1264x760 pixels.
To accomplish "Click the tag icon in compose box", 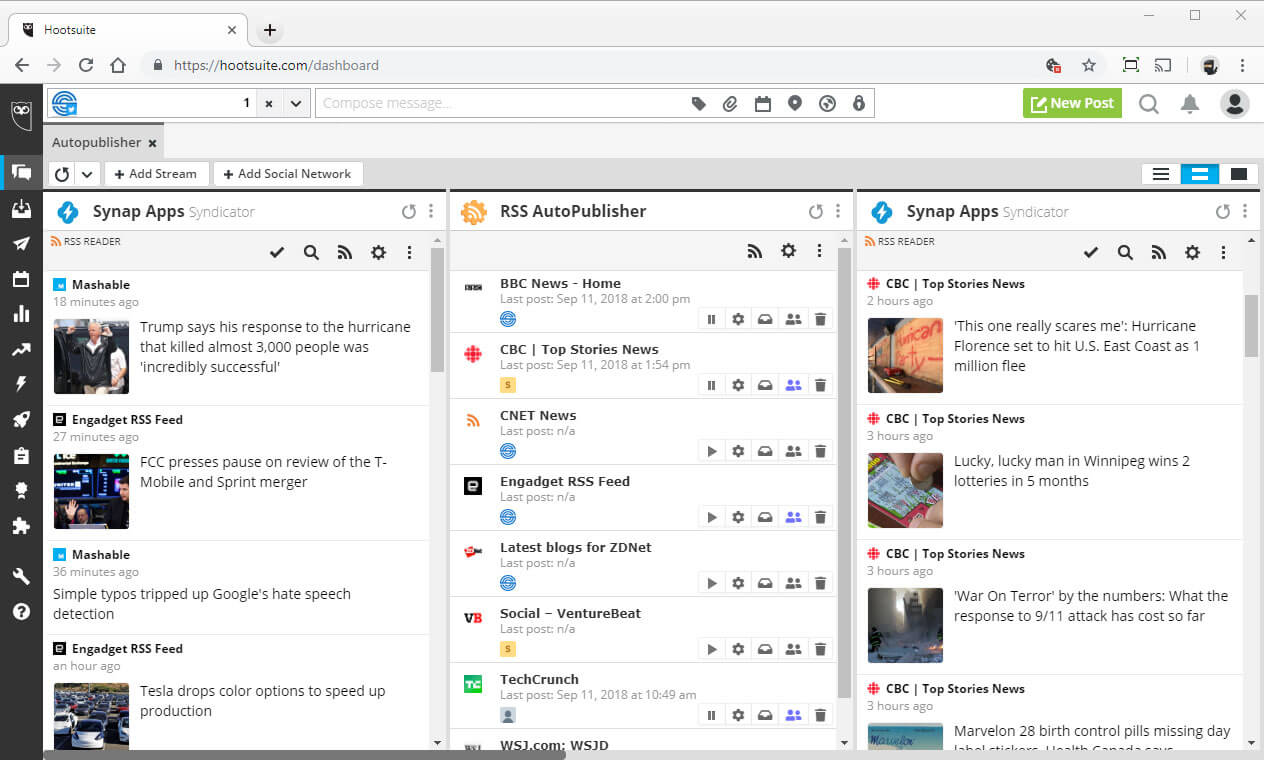I will [x=699, y=103].
